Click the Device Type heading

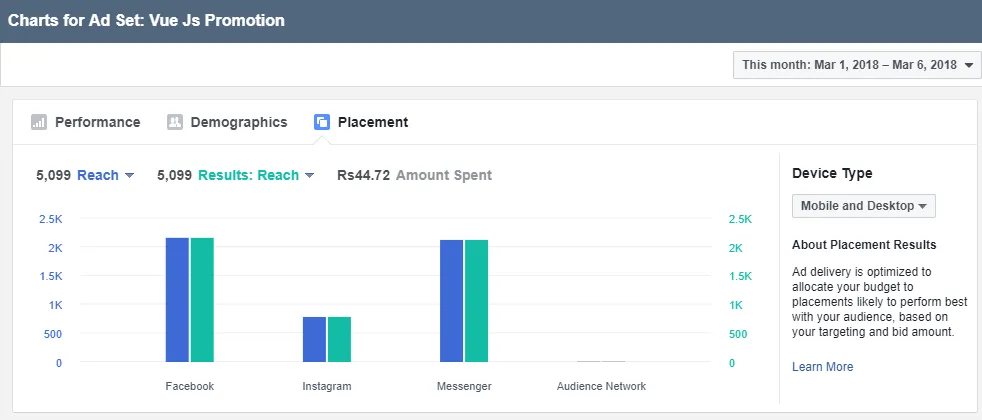832,173
